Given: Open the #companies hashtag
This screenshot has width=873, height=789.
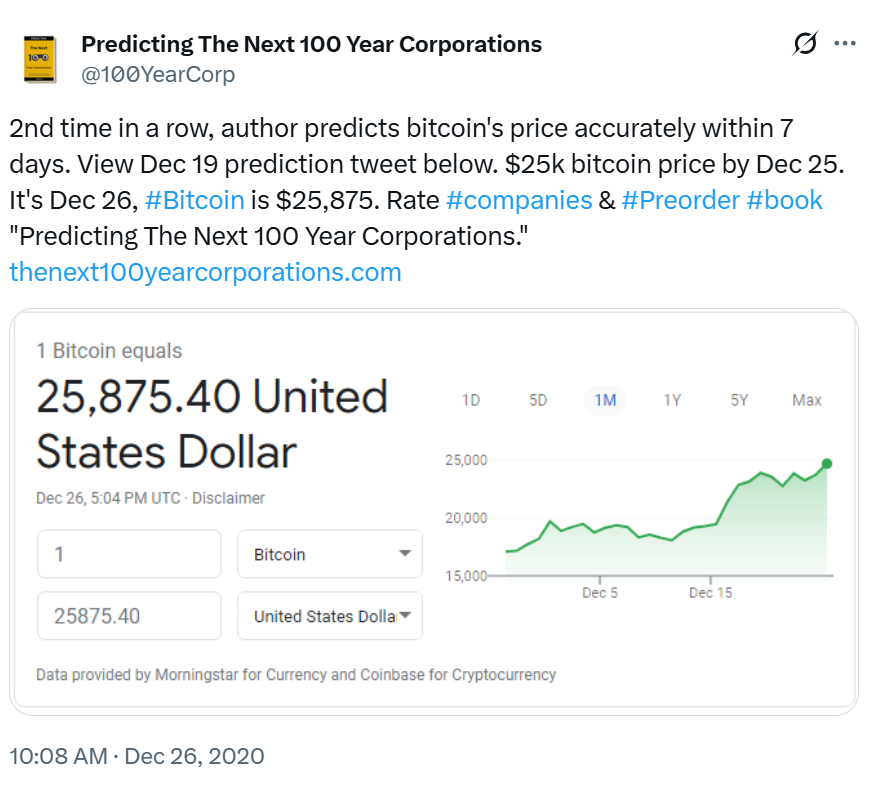Looking at the screenshot, I should tap(520, 200).
